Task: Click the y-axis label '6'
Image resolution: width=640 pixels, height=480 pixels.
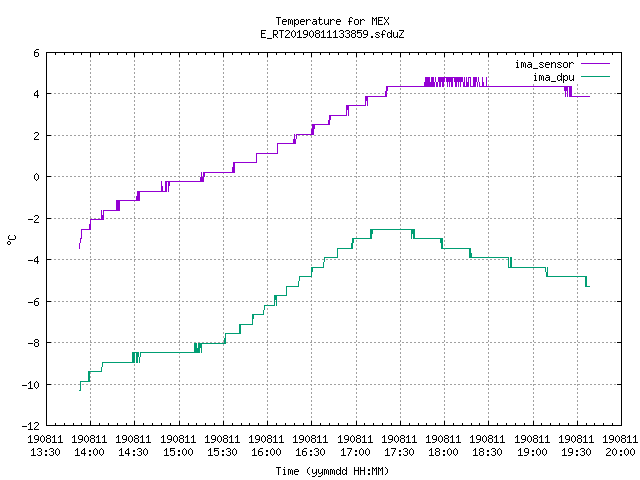Action: click(36, 53)
